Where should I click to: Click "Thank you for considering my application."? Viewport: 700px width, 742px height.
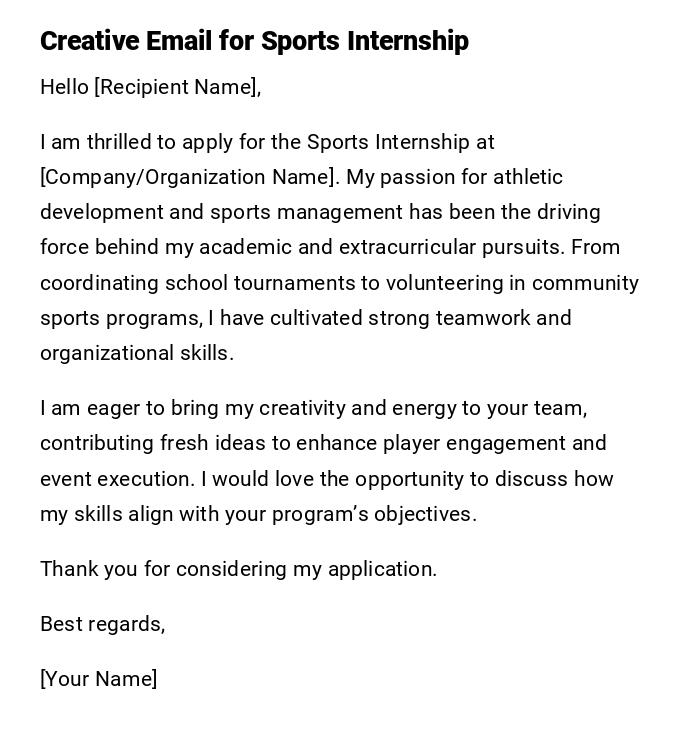point(238,569)
